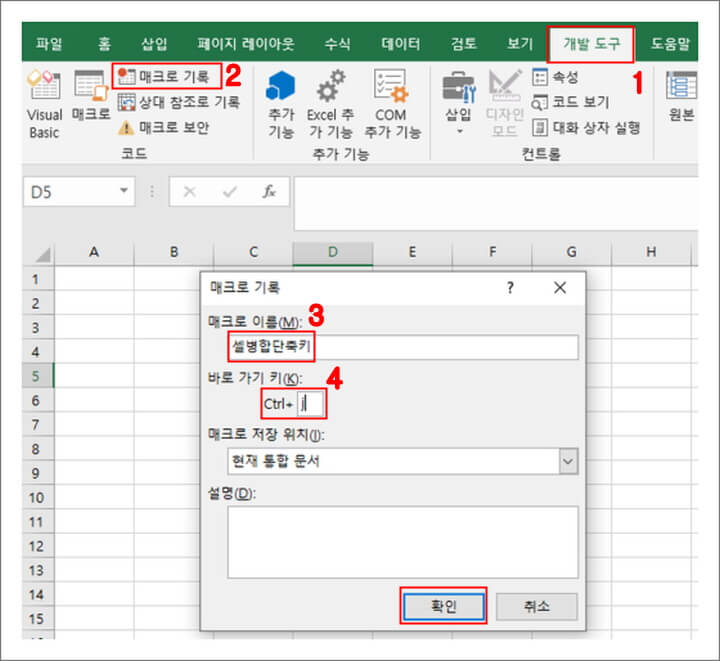Click the select-all corner triangle

pyautogui.click(x=42, y=254)
